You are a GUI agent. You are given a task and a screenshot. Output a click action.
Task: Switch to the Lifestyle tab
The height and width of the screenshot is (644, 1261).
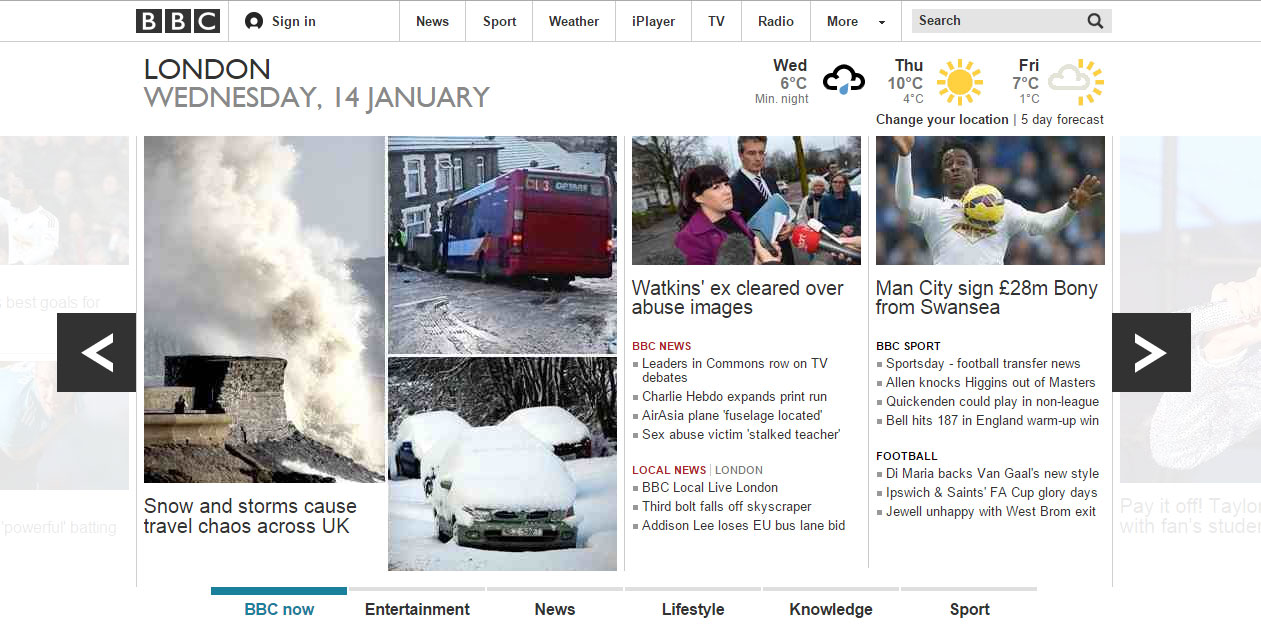tap(693, 609)
